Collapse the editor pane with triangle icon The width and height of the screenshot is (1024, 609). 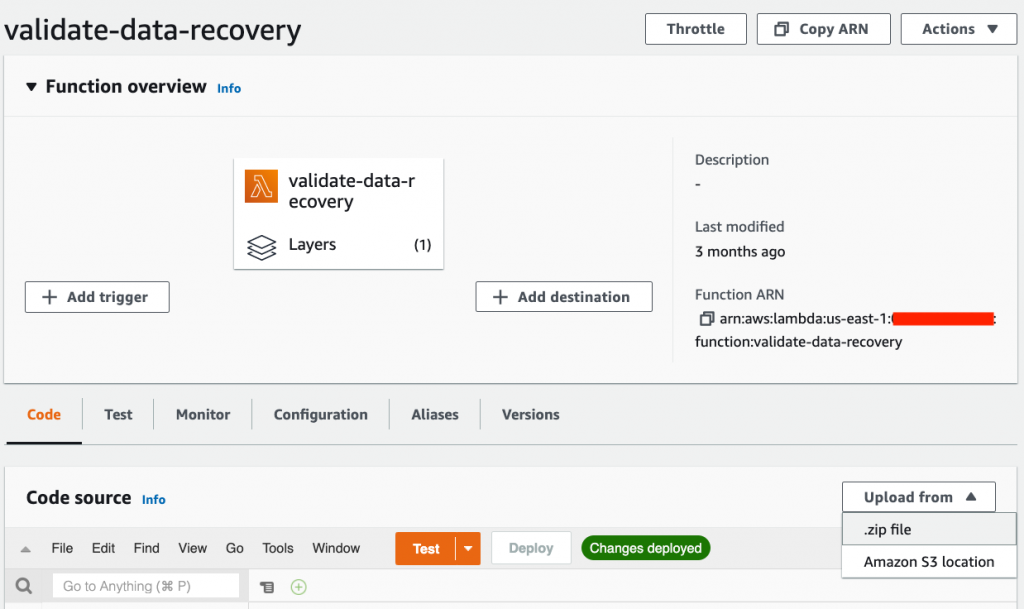pyautogui.click(x=24, y=548)
